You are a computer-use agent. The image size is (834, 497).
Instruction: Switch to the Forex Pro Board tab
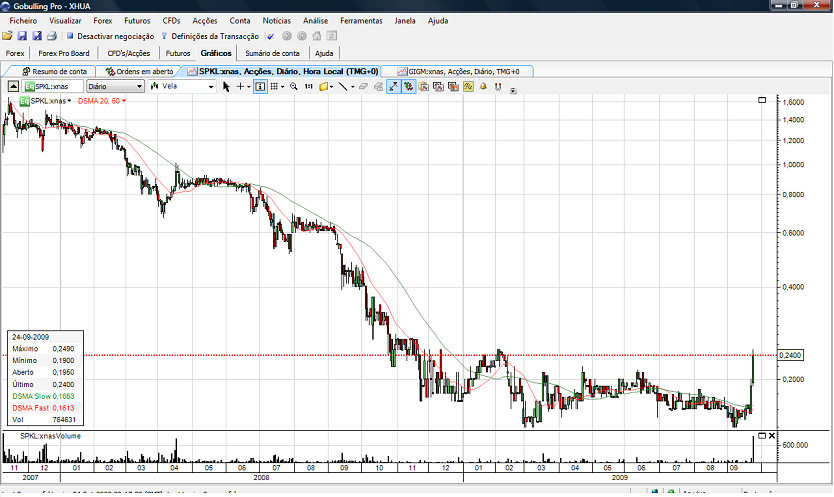(64, 53)
